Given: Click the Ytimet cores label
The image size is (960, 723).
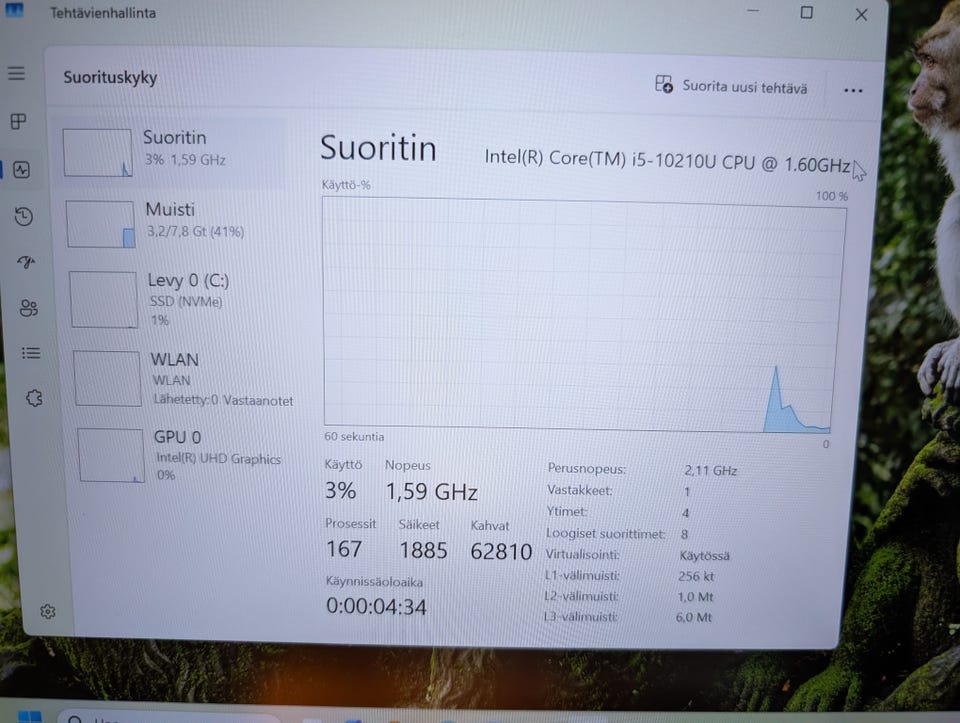Looking at the screenshot, I should 566,511.
